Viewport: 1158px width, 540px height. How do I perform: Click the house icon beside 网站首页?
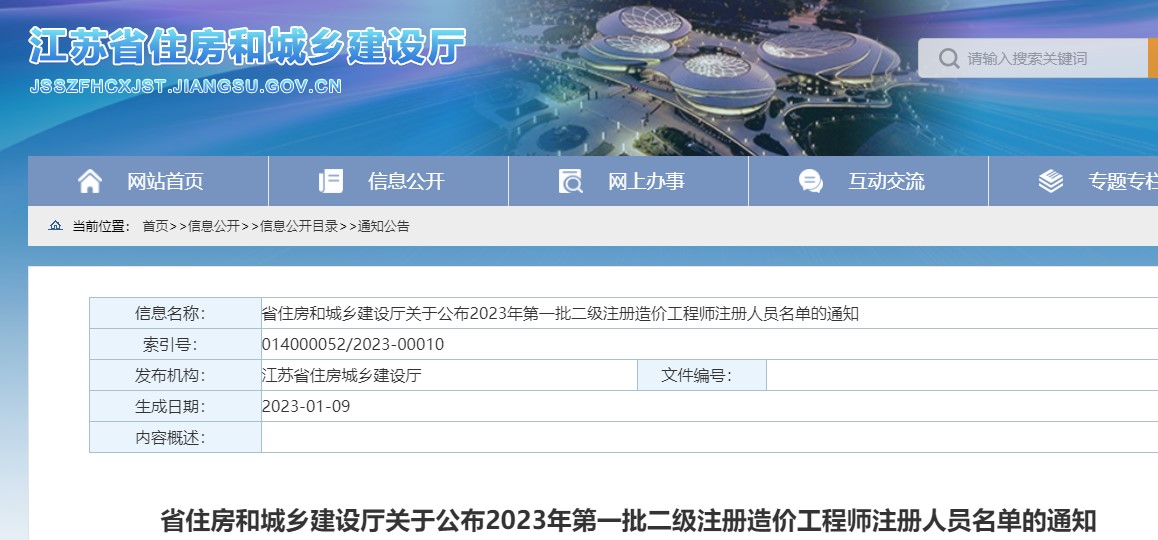click(90, 181)
